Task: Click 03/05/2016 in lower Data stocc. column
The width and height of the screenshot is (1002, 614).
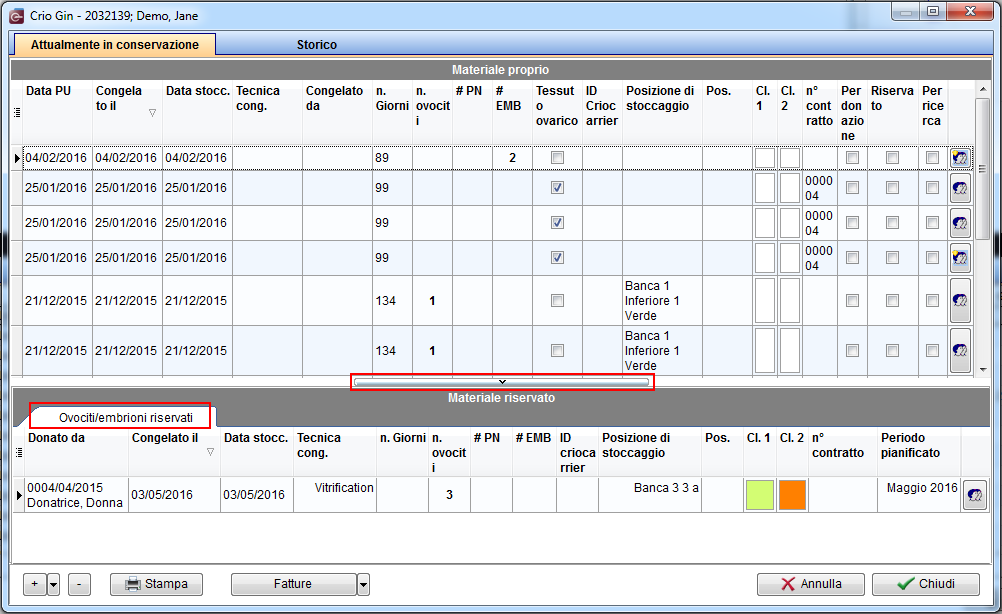Action: click(x=257, y=495)
